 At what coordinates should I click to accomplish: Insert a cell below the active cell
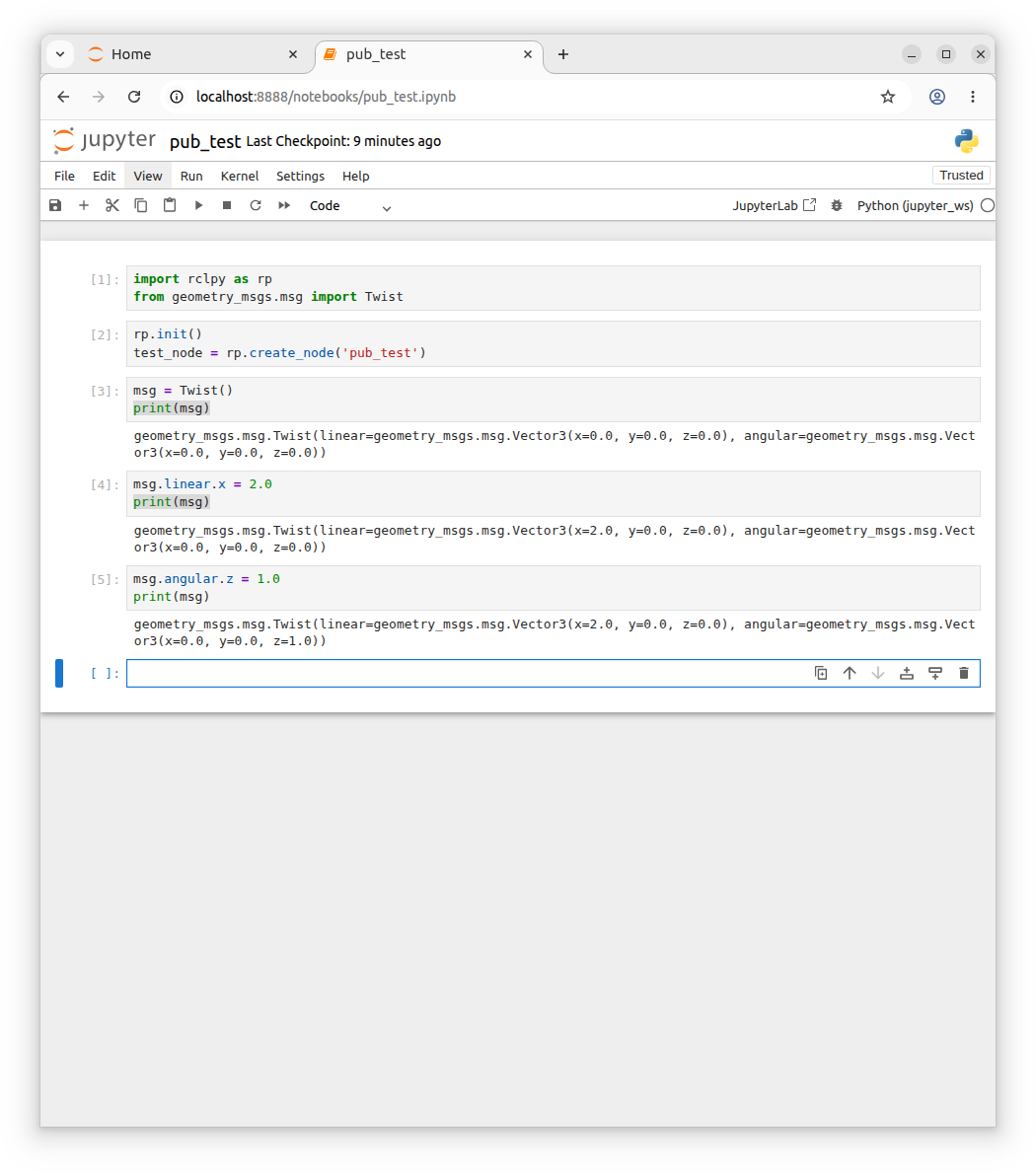coord(935,673)
